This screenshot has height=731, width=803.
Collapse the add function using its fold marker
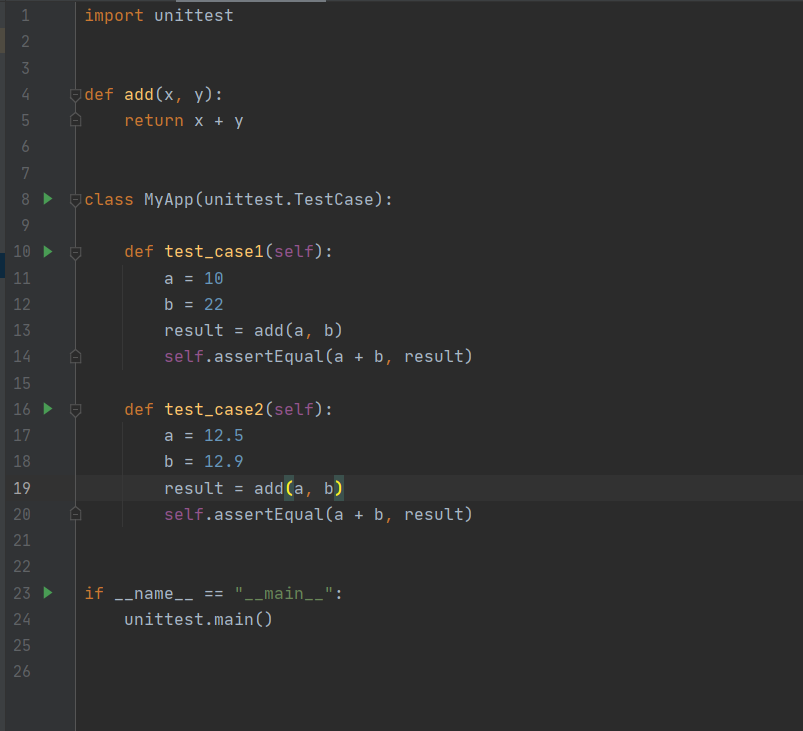[x=74, y=94]
